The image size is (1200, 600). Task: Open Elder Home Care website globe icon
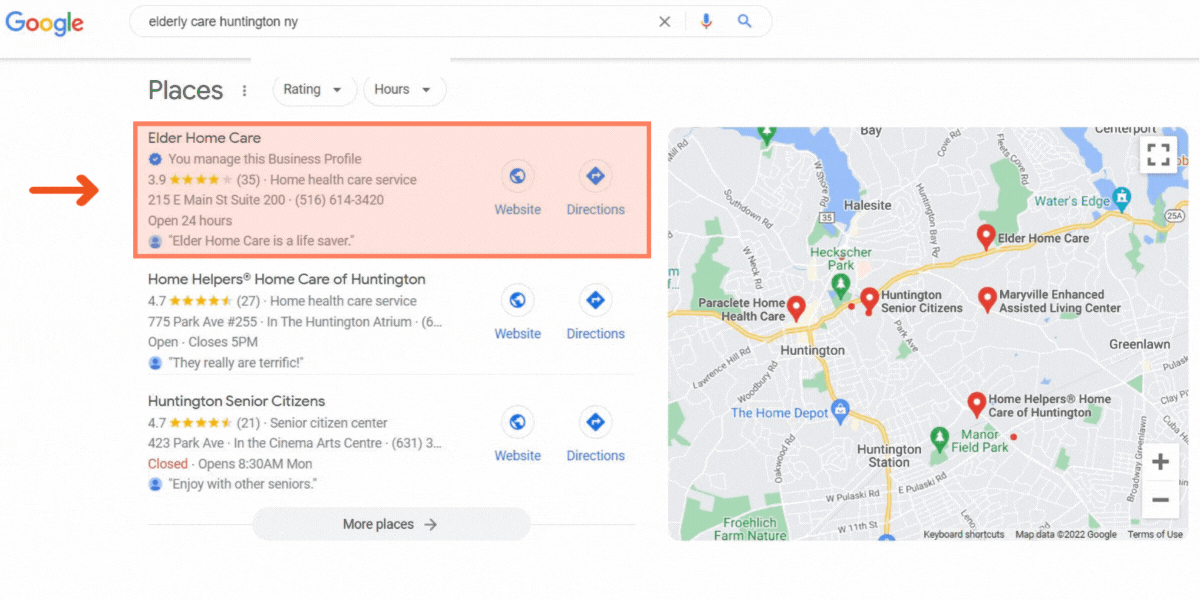click(x=517, y=176)
